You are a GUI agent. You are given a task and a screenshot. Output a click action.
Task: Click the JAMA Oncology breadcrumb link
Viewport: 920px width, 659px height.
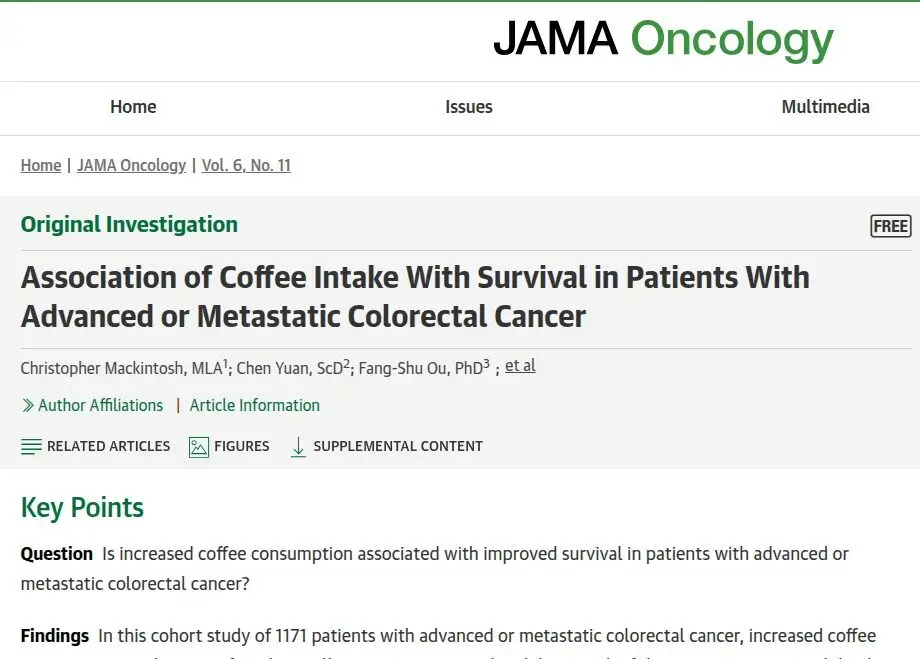point(131,165)
